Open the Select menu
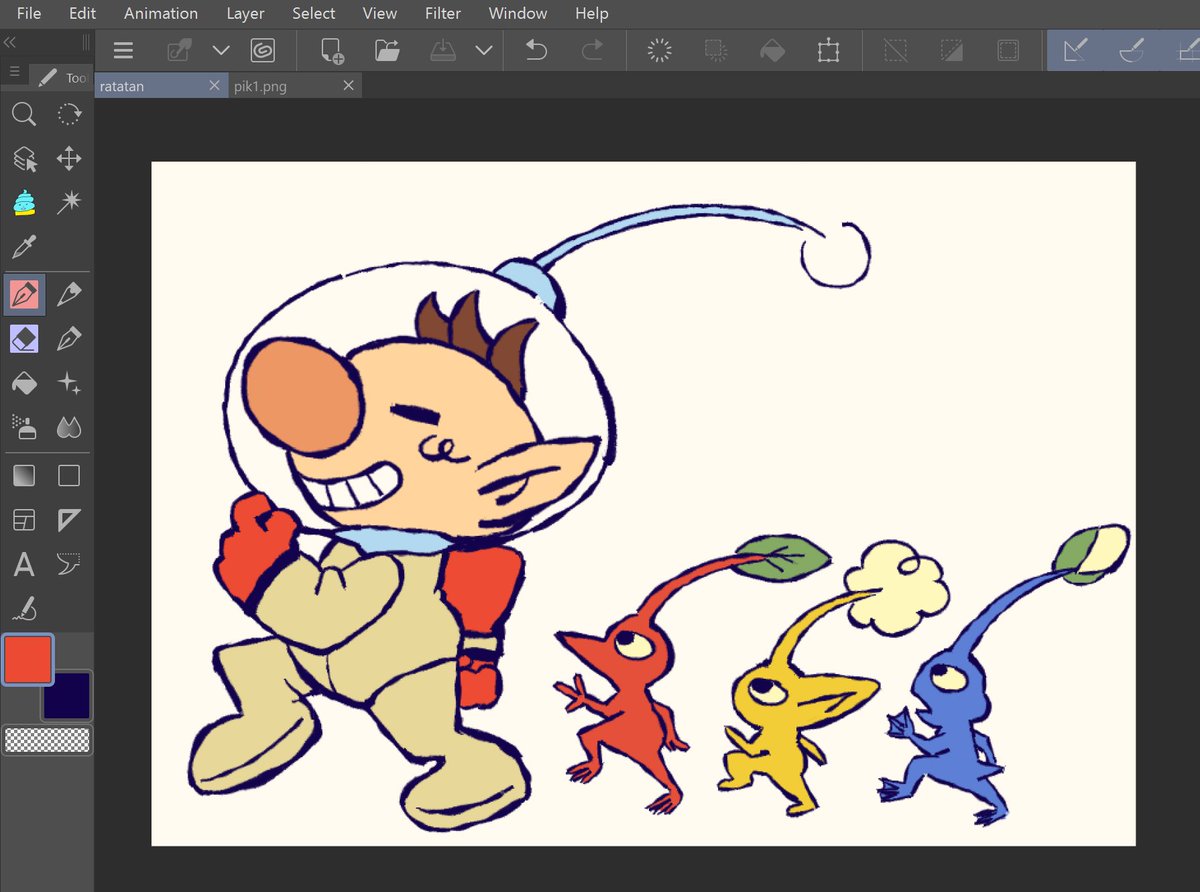Screen dimensions: 1200x892 click(314, 13)
